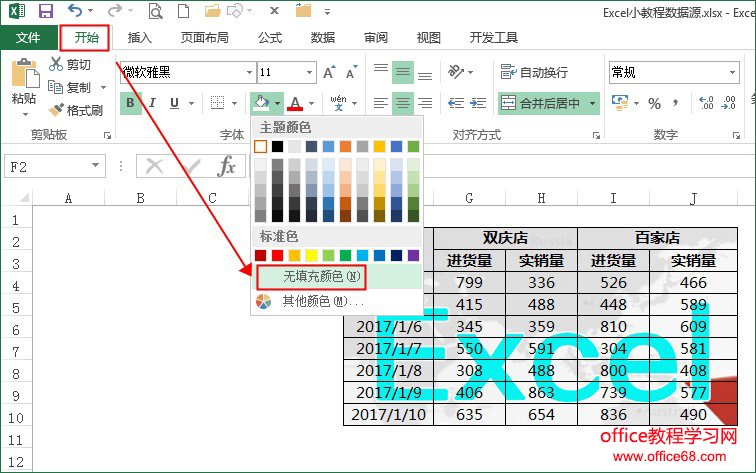Screen dimensions: 756x473
Task: Click the text orientation icon
Action: (456, 72)
